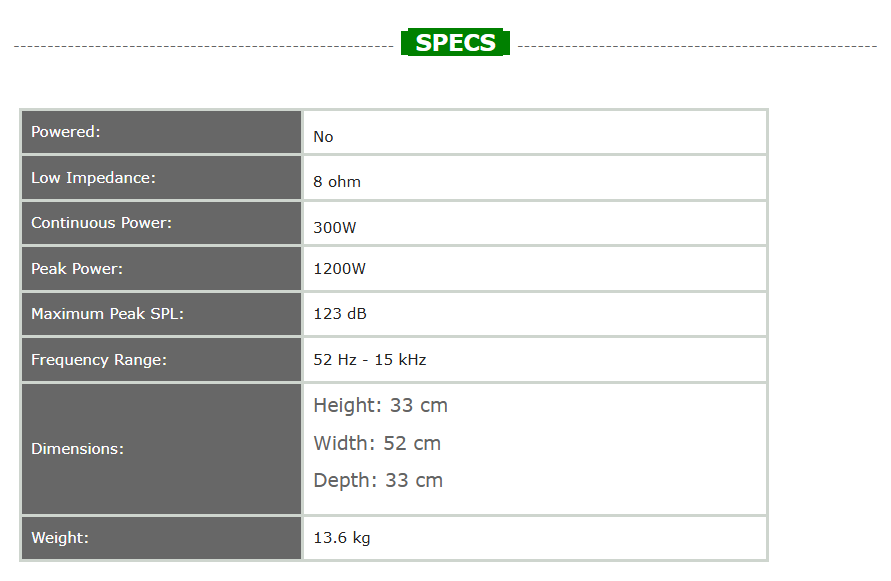
Task: Select the "No" powered value
Action: coord(323,136)
